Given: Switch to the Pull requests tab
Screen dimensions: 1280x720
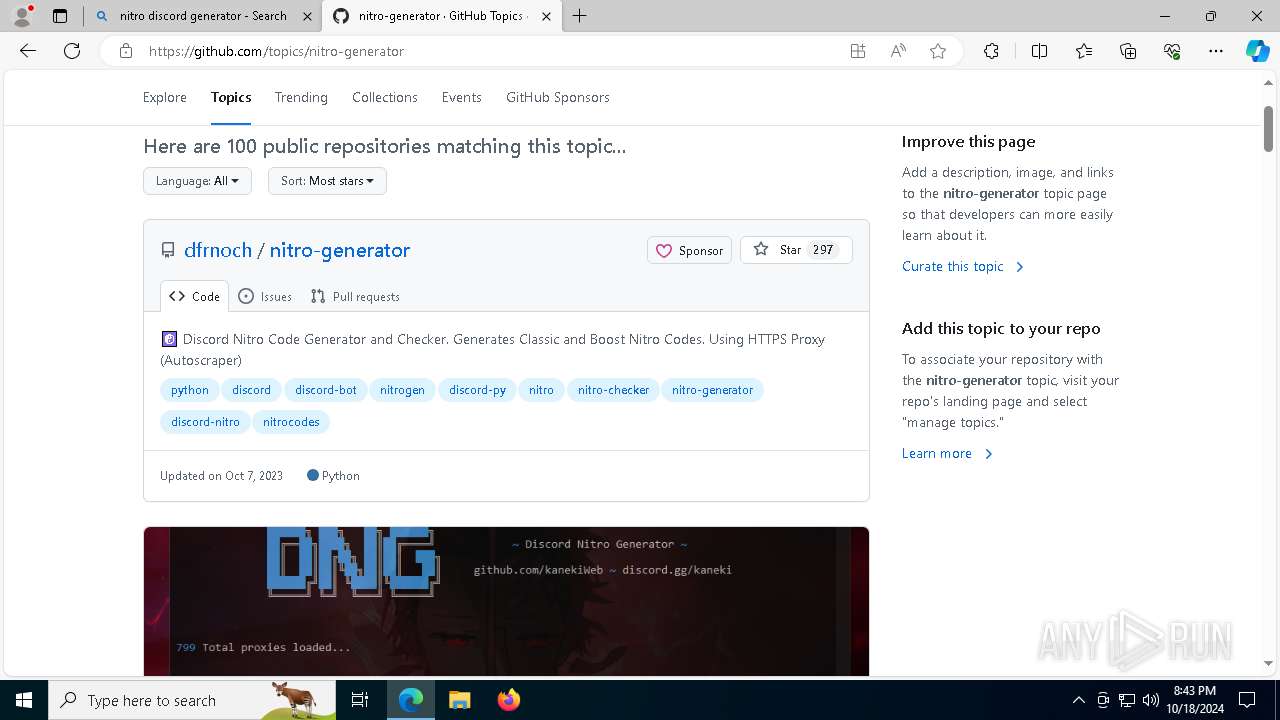Looking at the screenshot, I should (355, 296).
